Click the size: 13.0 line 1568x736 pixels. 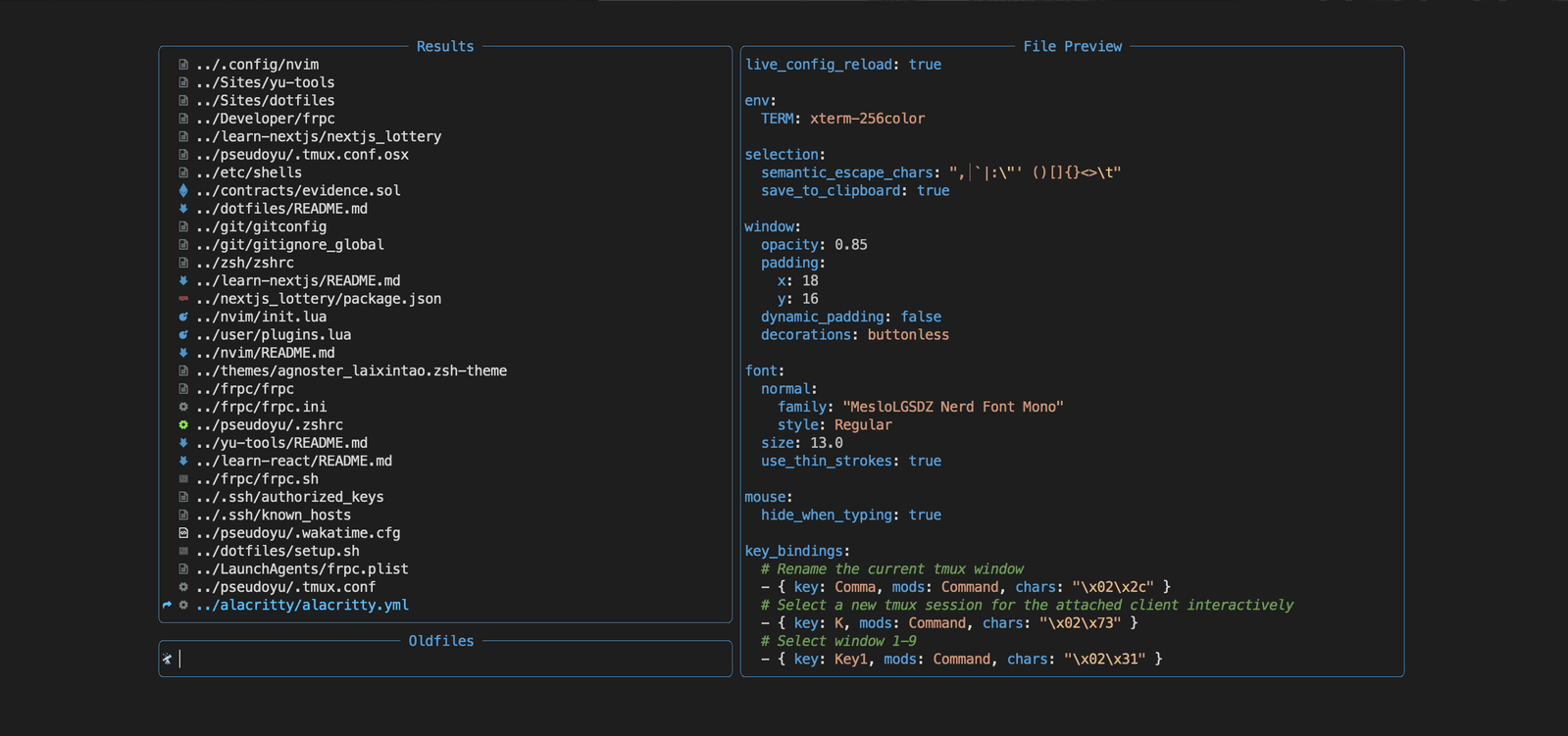point(802,443)
